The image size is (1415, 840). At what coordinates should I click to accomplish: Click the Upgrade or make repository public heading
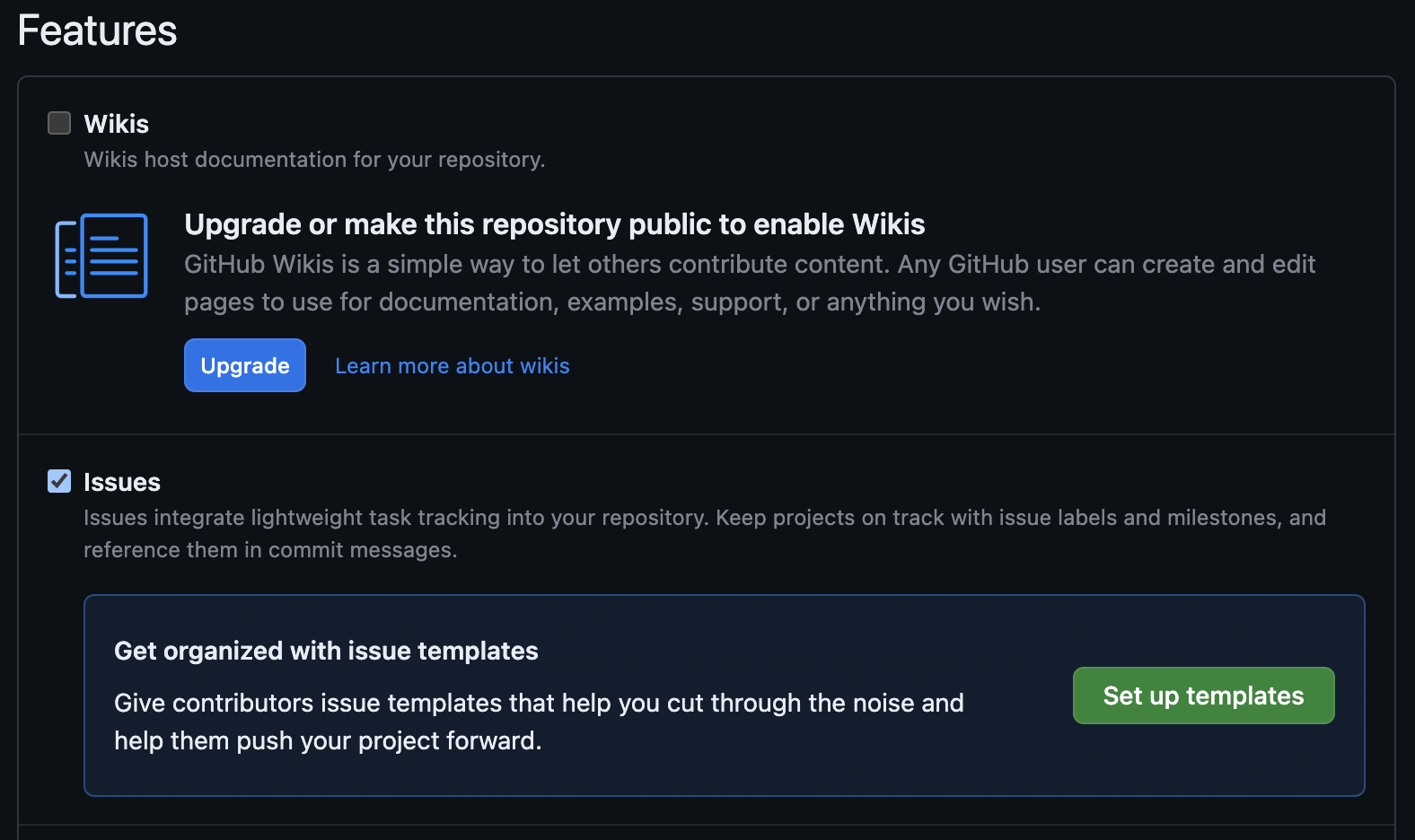coord(554,224)
